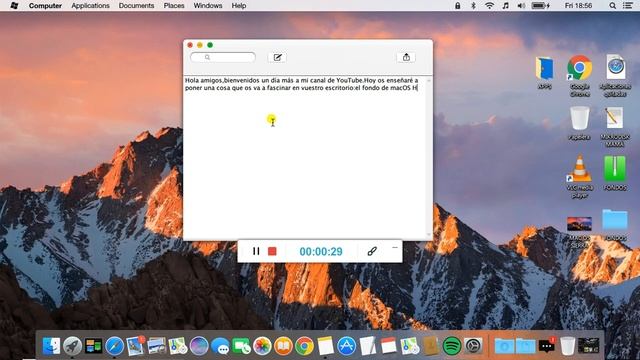Open Messages blue bubble in the dock

220,346
